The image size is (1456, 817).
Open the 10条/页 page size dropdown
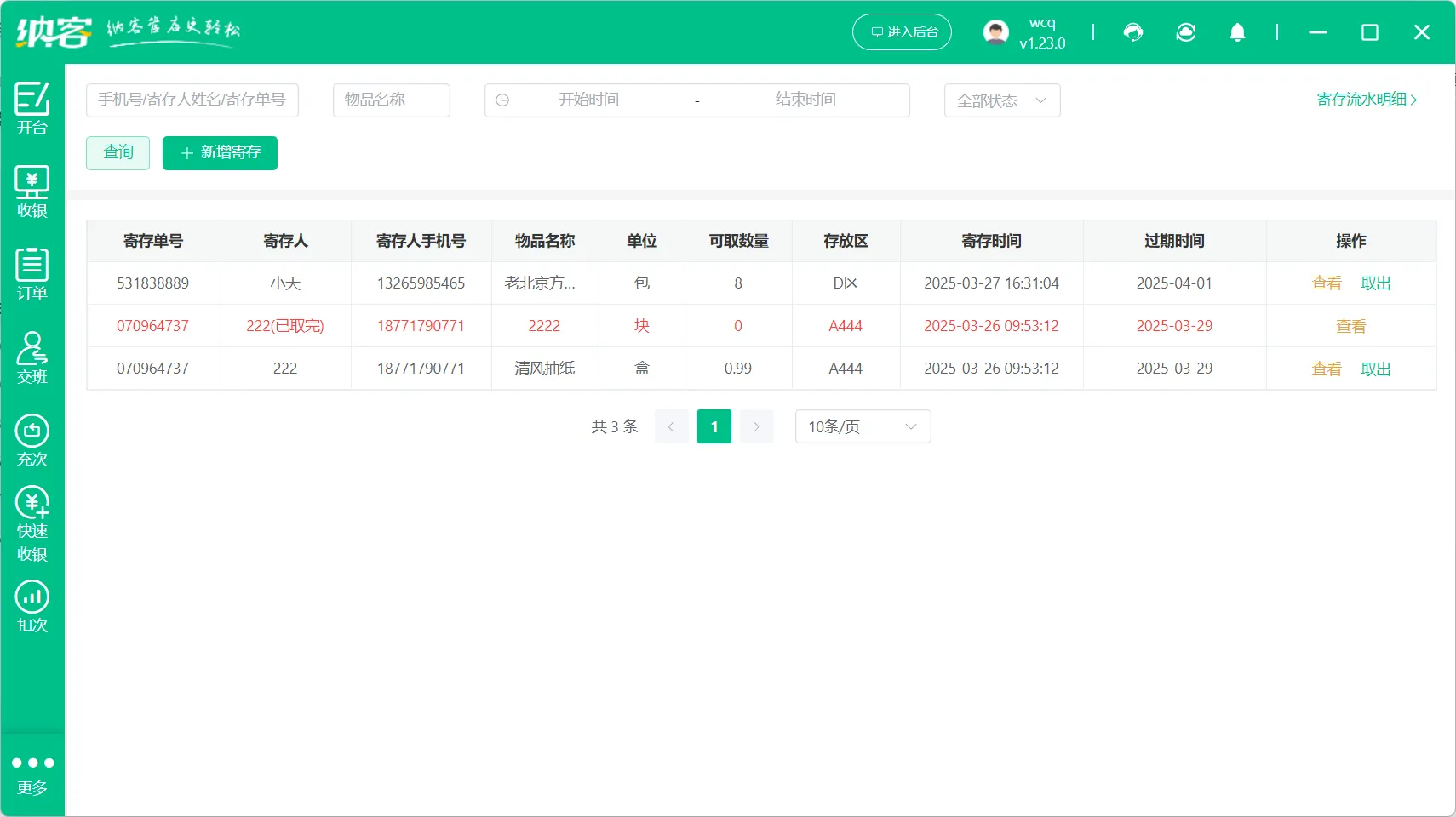coord(863,426)
